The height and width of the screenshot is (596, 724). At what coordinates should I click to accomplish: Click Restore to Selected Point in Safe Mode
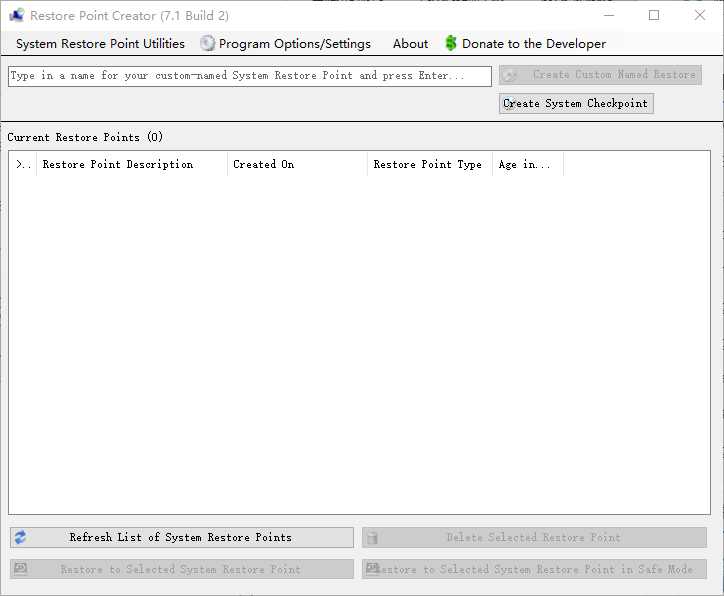pyautogui.click(x=534, y=569)
